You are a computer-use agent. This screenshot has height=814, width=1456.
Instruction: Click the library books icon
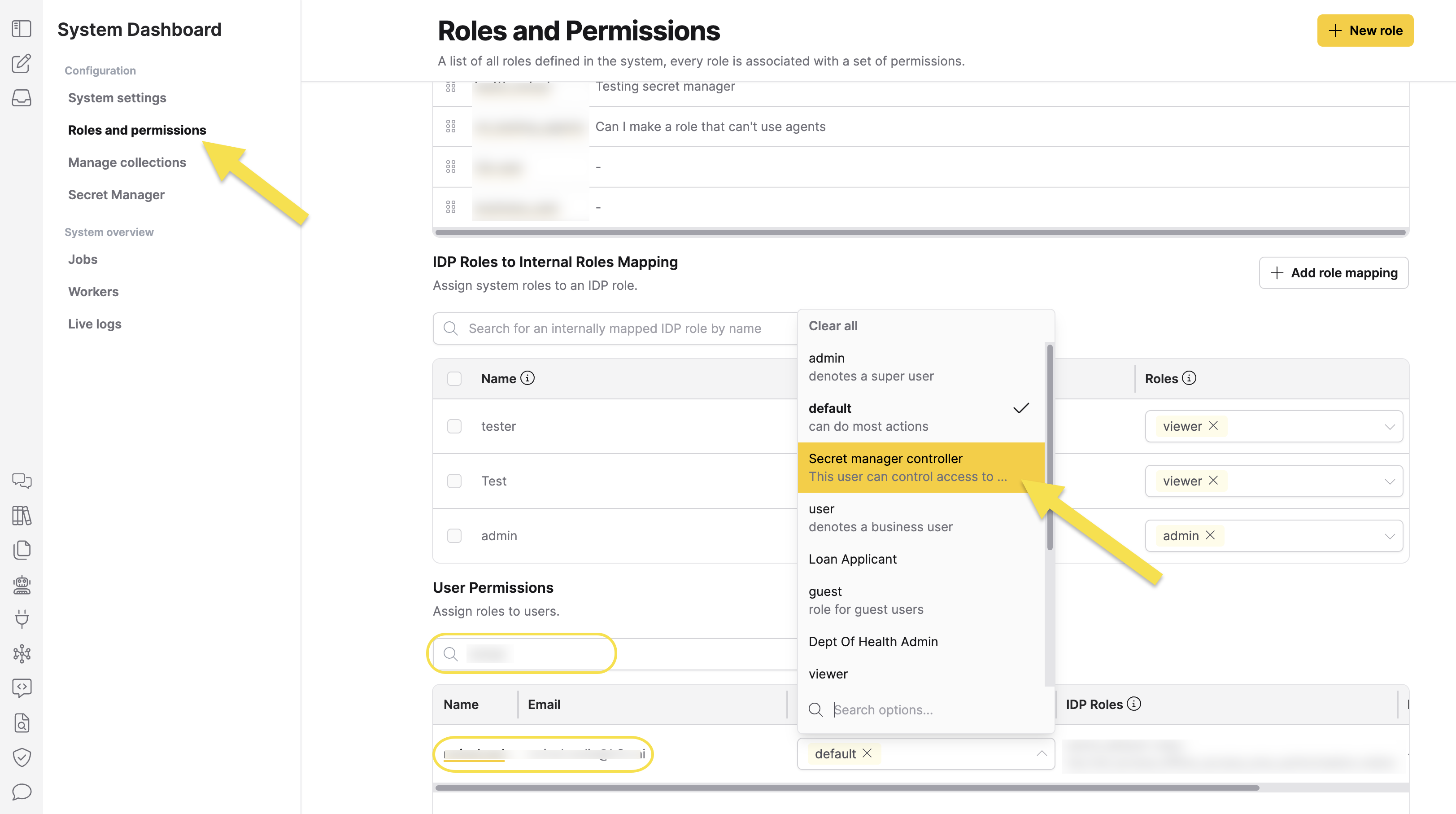22,516
